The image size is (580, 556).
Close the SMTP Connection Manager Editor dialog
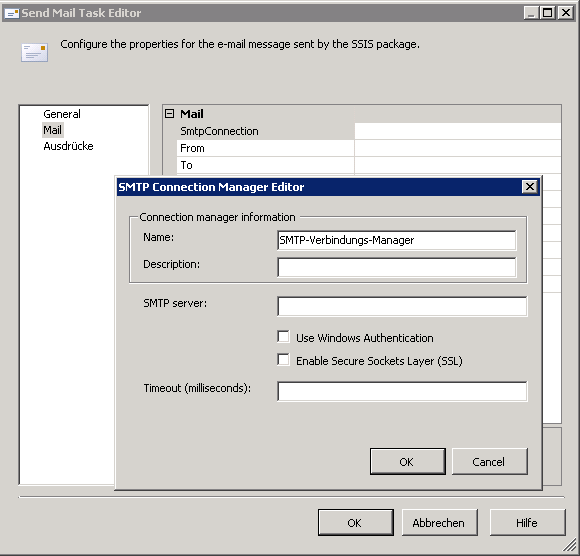click(x=530, y=186)
